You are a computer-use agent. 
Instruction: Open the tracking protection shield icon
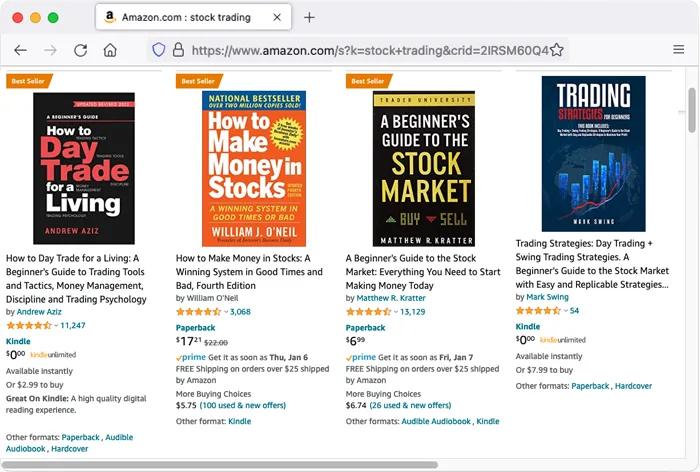pos(158,50)
